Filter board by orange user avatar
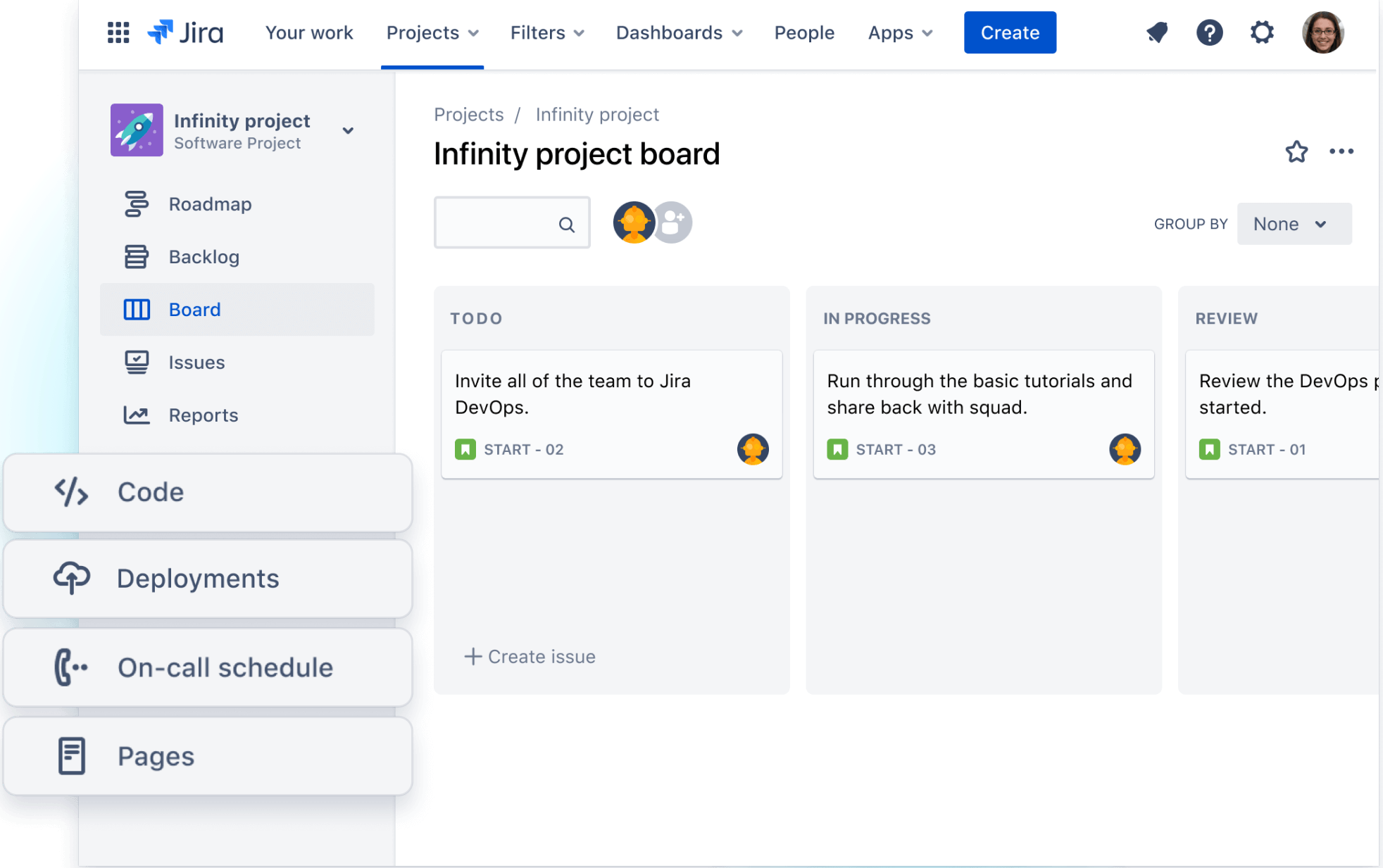The height and width of the screenshot is (868, 1383). pos(634,222)
